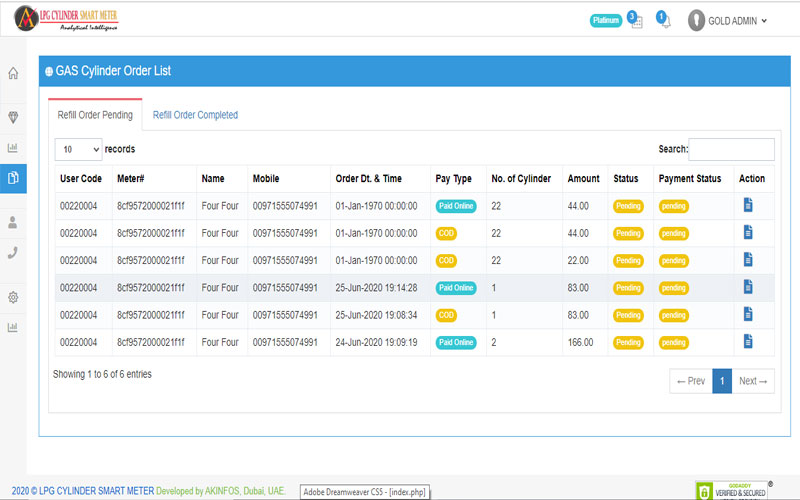The image size is (800, 500).
Task: Open action document for 19:08:34 order
Action: click(748, 314)
